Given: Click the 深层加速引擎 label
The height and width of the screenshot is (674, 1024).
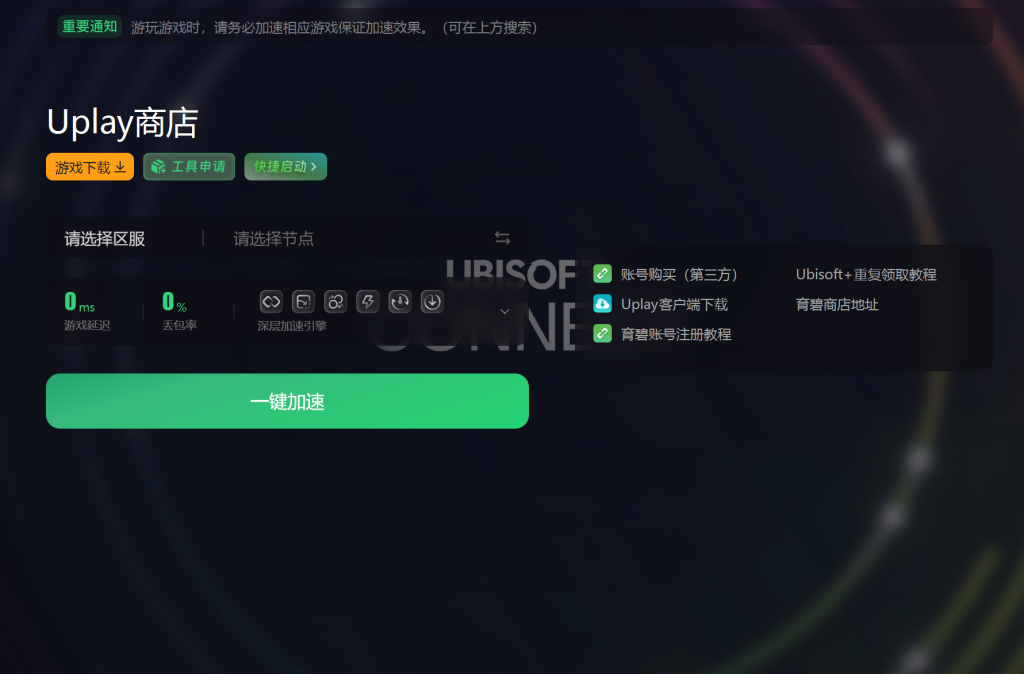Looking at the screenshot, I should (x=291, y=326).
